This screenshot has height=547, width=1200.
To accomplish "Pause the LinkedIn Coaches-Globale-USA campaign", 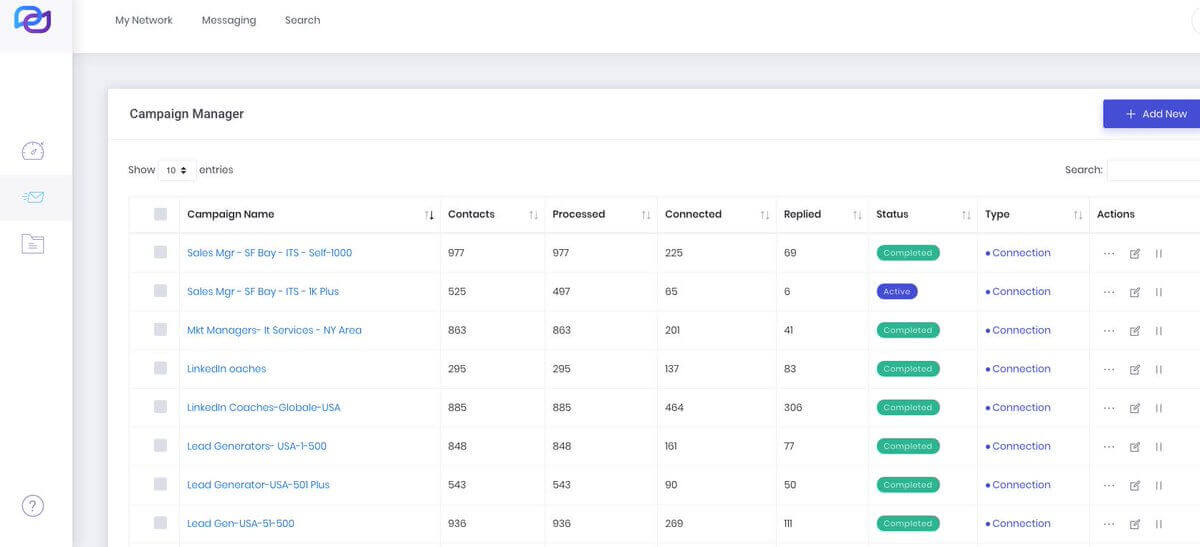I will (1159, 408).
